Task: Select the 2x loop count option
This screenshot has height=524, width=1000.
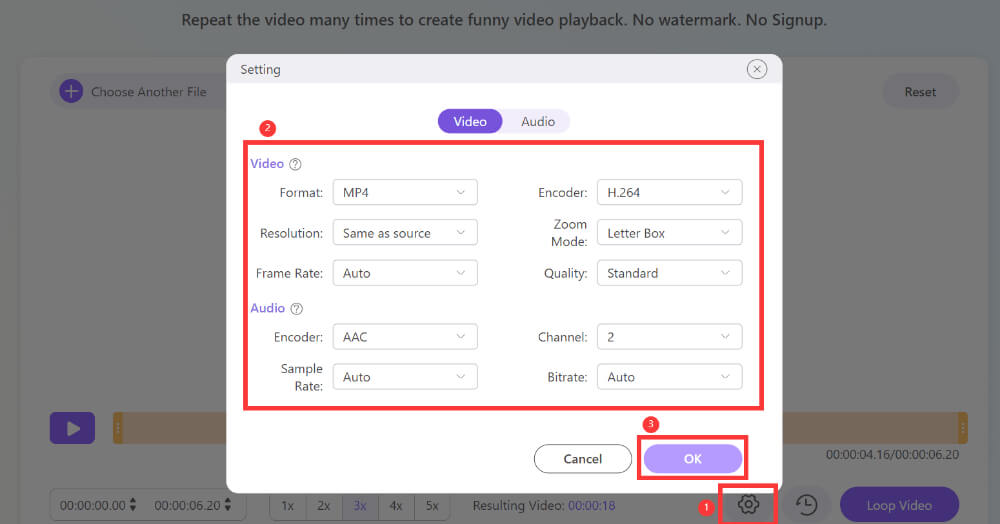Action: (324, 506)
